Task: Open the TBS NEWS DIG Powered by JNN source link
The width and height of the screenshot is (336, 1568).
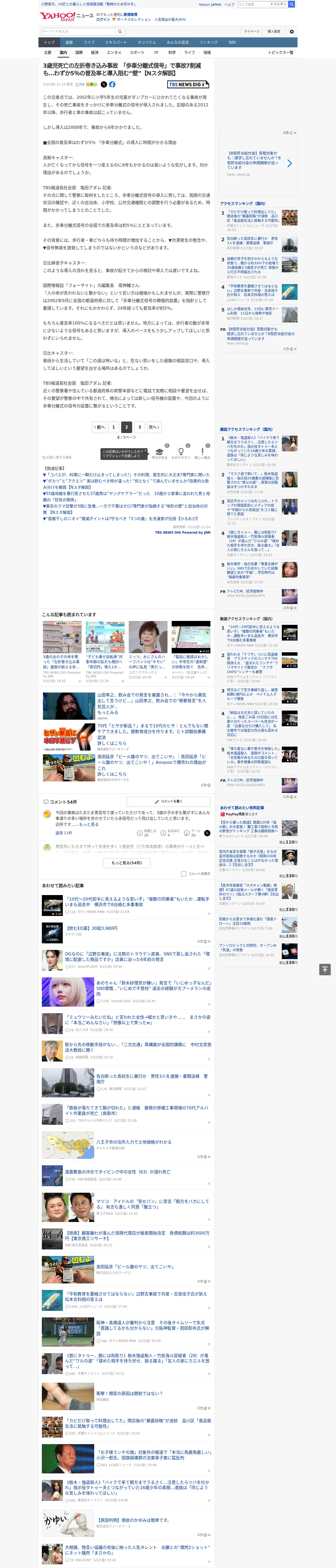Action: click(x=182, y=533)
